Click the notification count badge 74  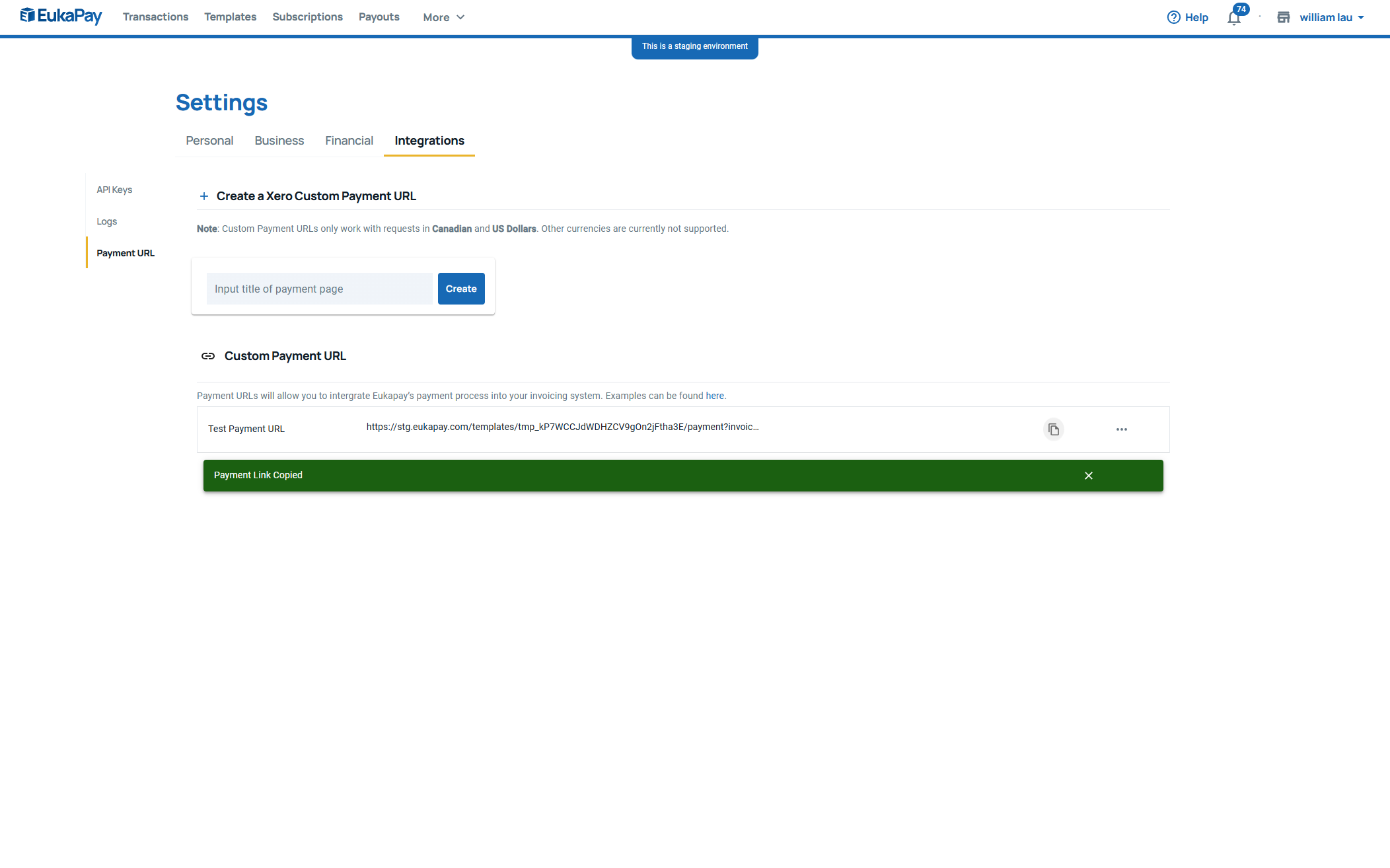click(x=1241, y=9)
